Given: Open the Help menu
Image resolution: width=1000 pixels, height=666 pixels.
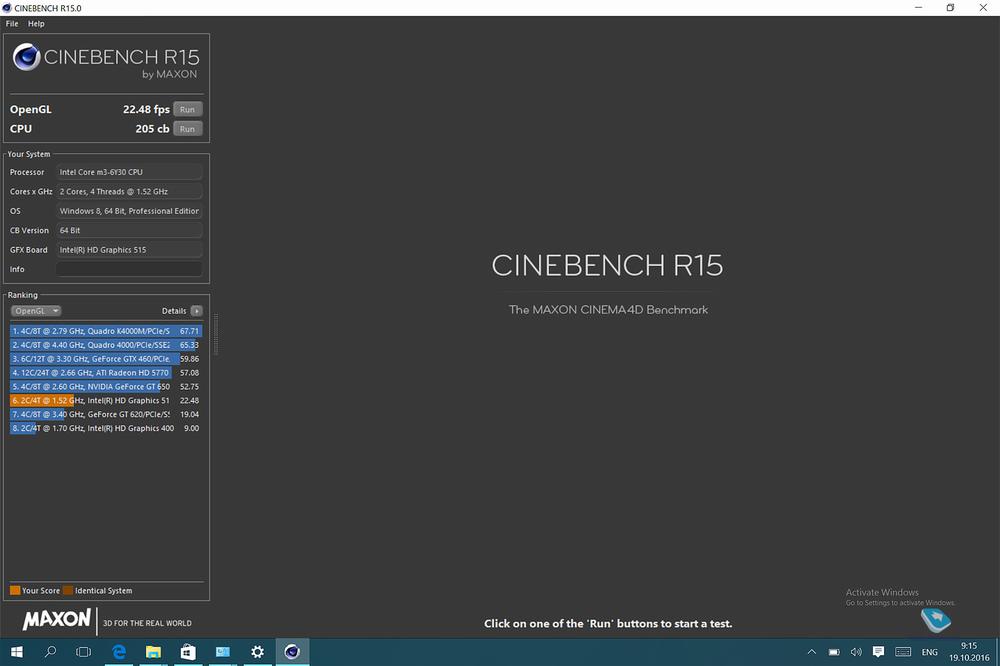Looking at the screenshot, I should (36, 23).
